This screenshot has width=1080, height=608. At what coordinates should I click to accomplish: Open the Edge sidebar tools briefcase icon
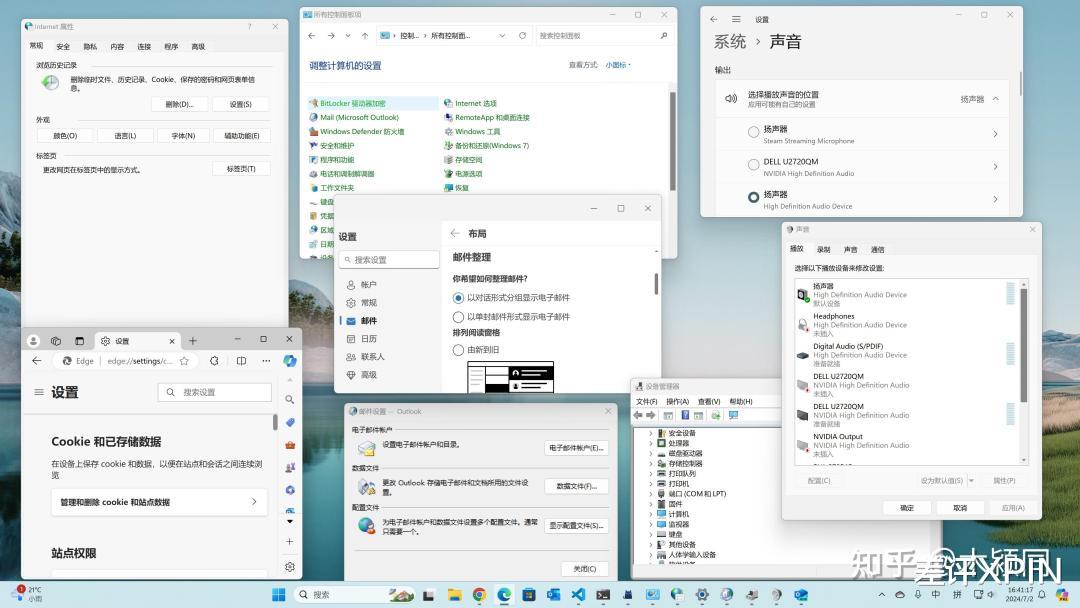click(x=290, y=445)
